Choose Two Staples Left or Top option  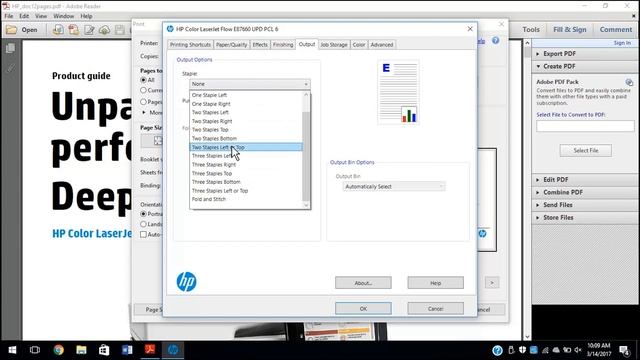coord(247,147)
